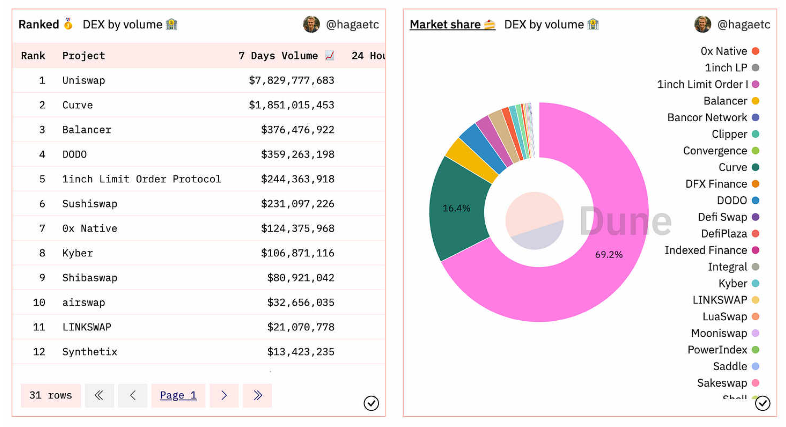Click checkmark icon in Market share panel
This screenshot has width=786, height=427.
[x=762, y=403]
